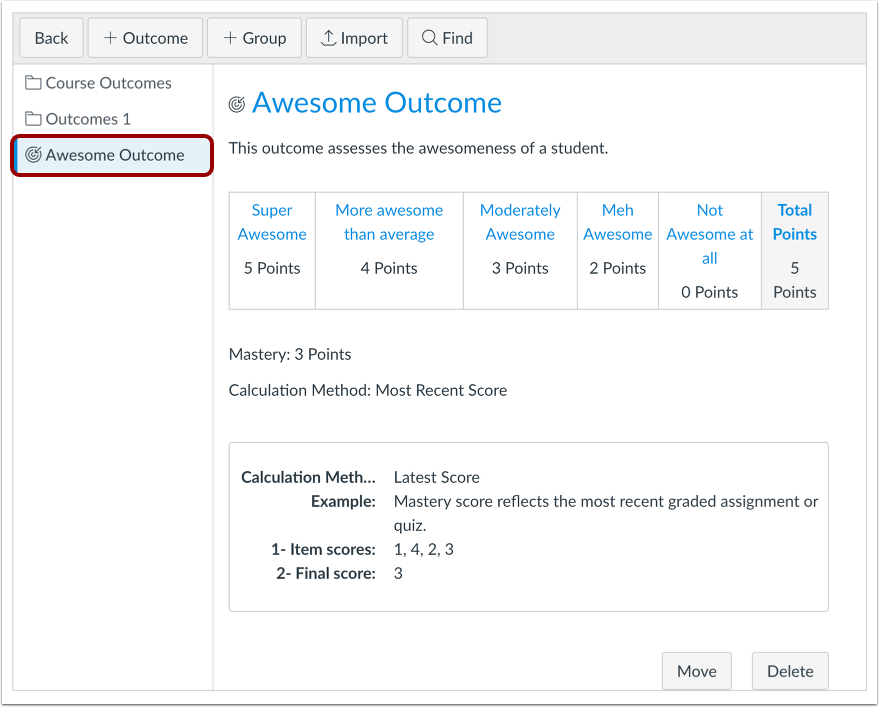Click the Total Points column

(x=795, y=251)
